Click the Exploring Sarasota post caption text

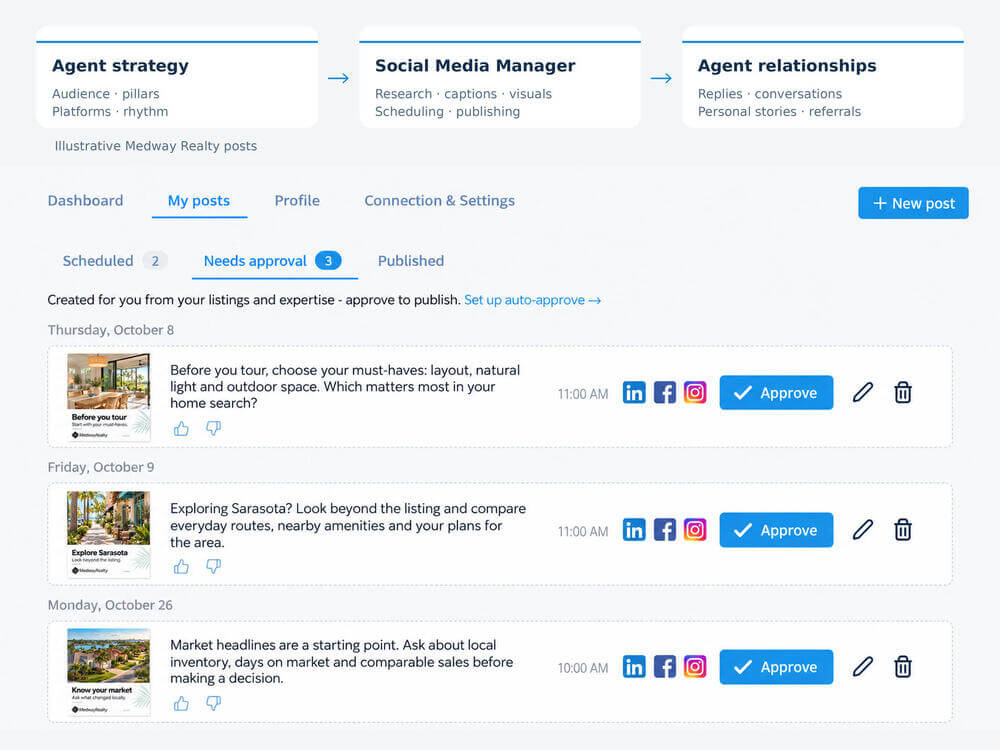(348, 525)
